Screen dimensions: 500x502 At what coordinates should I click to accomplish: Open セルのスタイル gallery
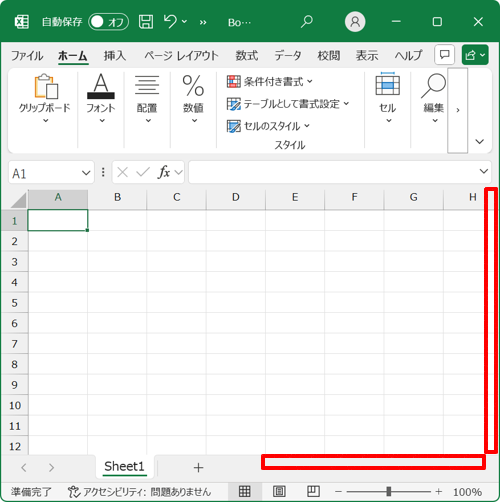coord(268,126)
